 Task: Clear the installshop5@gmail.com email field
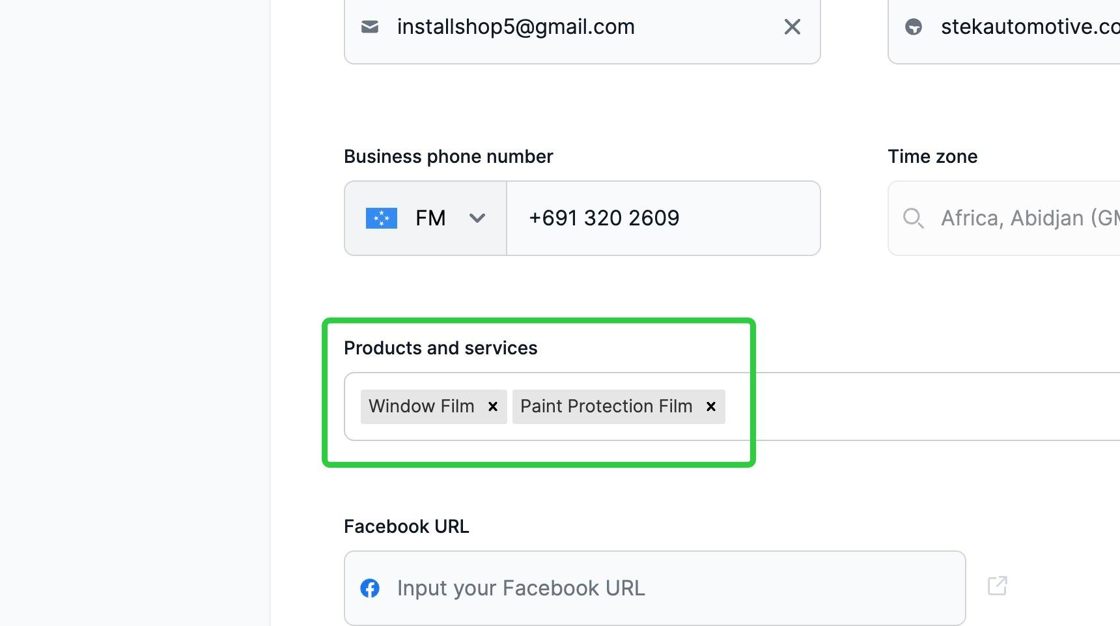(792, 27)
